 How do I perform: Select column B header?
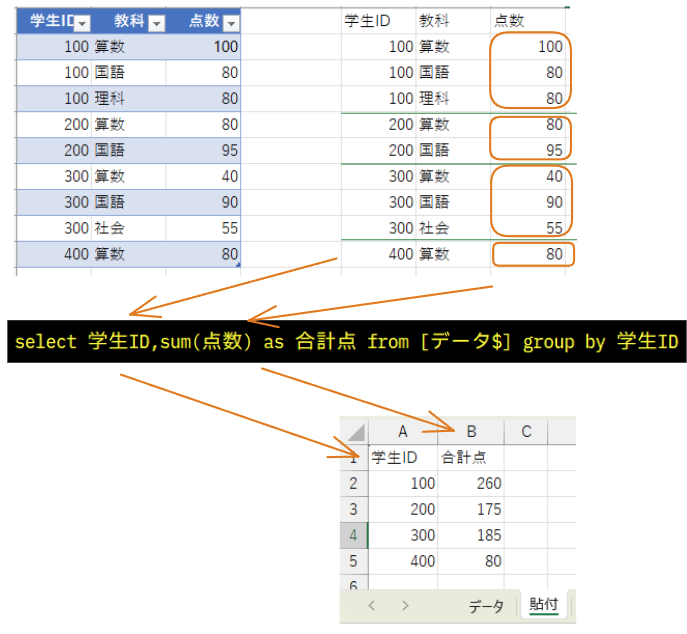[471, 432]
